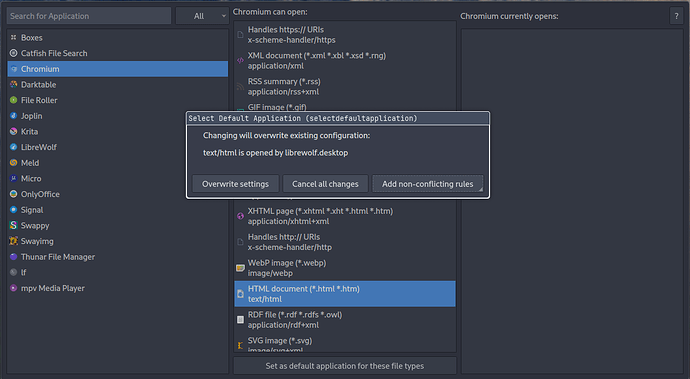The image size is (690, 379).
Task: Open the help question mark button
Action: pyautogui.click(x=676, y=16)
